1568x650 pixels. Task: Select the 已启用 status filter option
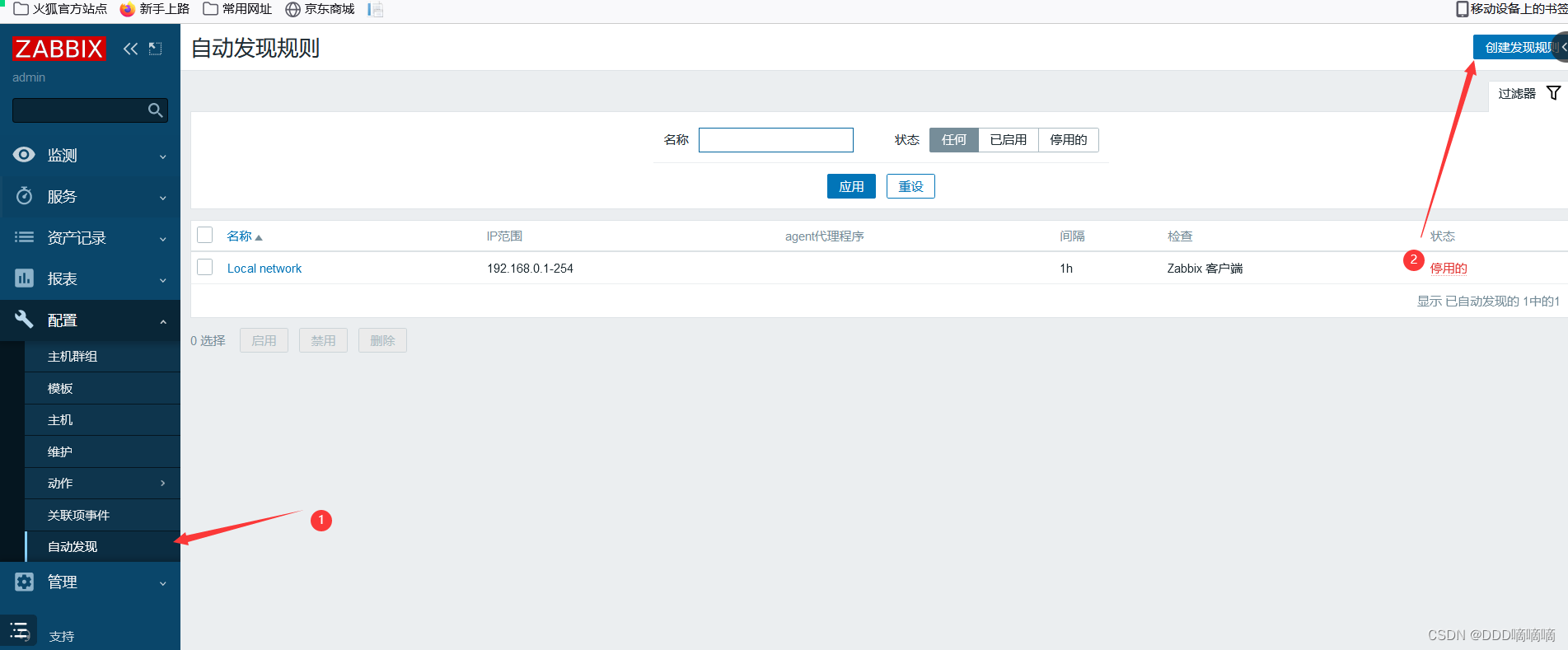coord(1009,140)
